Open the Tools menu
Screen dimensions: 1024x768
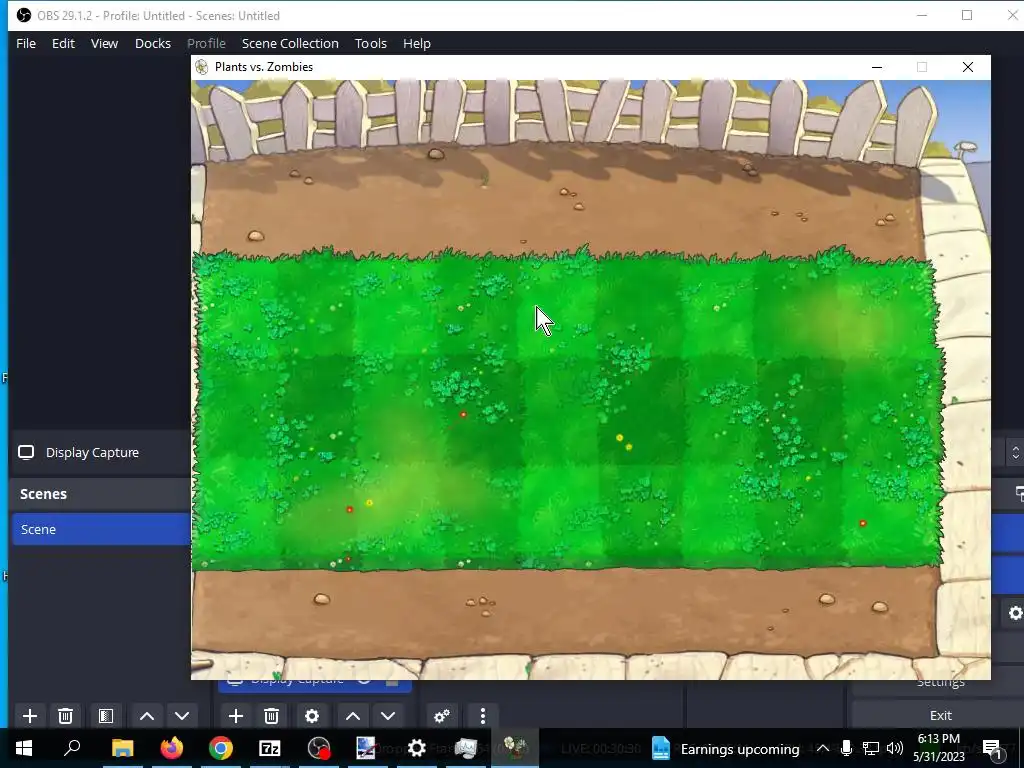coord(371,43)
